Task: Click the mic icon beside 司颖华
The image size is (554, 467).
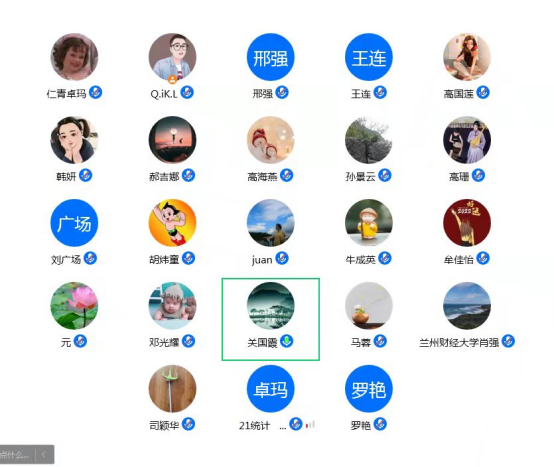Action: 189,424
